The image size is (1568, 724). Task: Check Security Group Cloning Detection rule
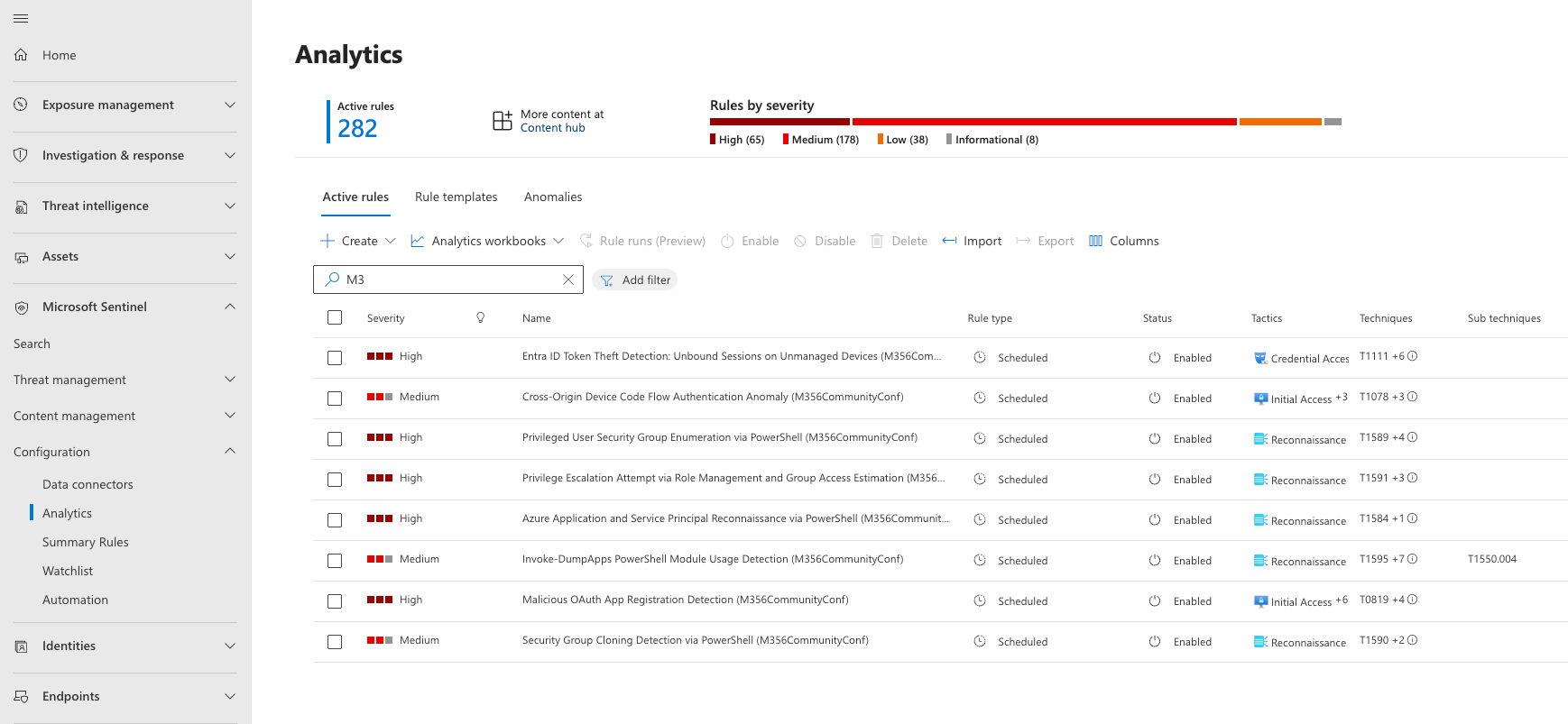click(x=335, y=642)
